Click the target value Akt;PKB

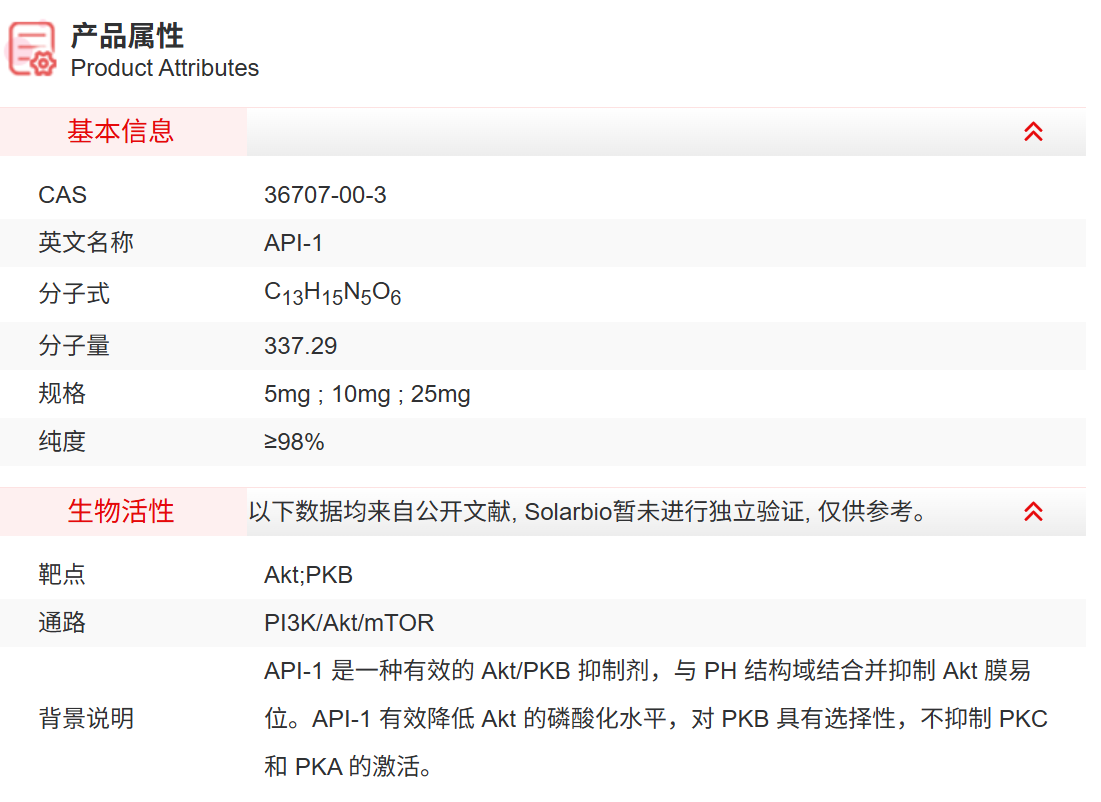coord(308,575)
